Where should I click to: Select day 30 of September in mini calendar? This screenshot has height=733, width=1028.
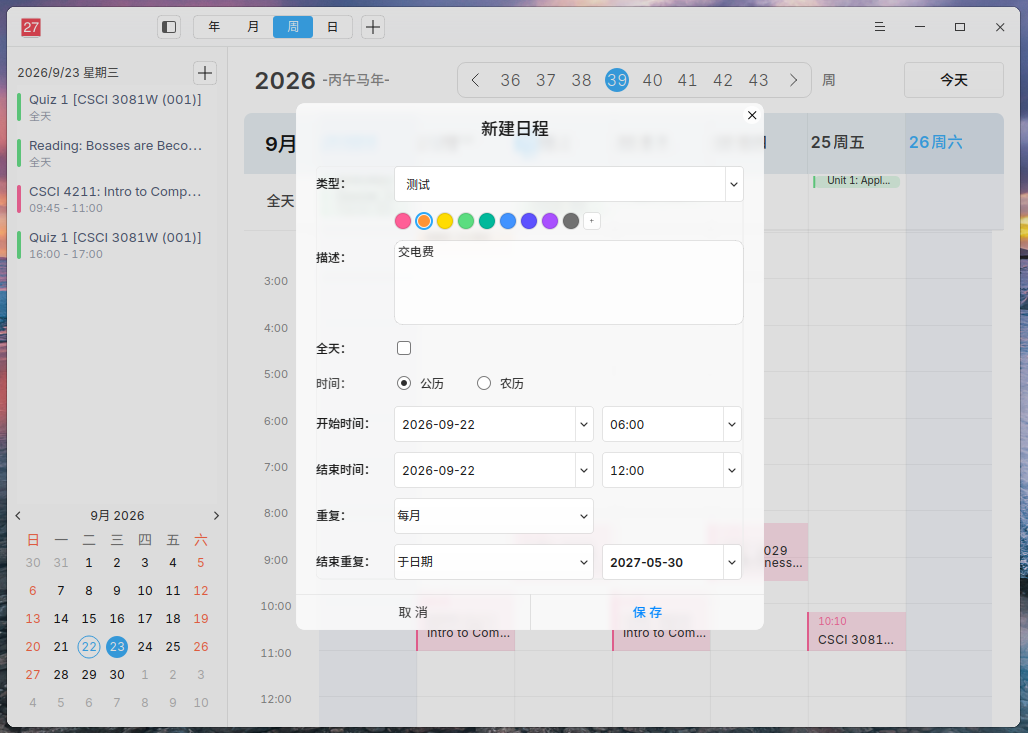point(117,675)
